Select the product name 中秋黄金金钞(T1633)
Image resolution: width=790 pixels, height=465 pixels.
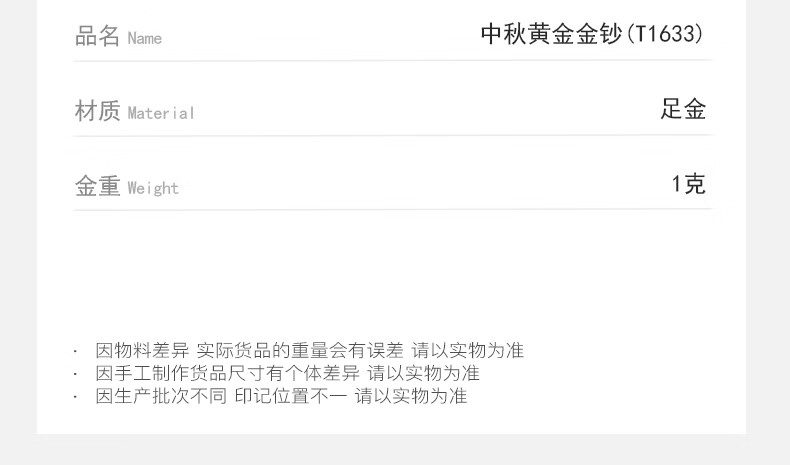tap(592, 34)
